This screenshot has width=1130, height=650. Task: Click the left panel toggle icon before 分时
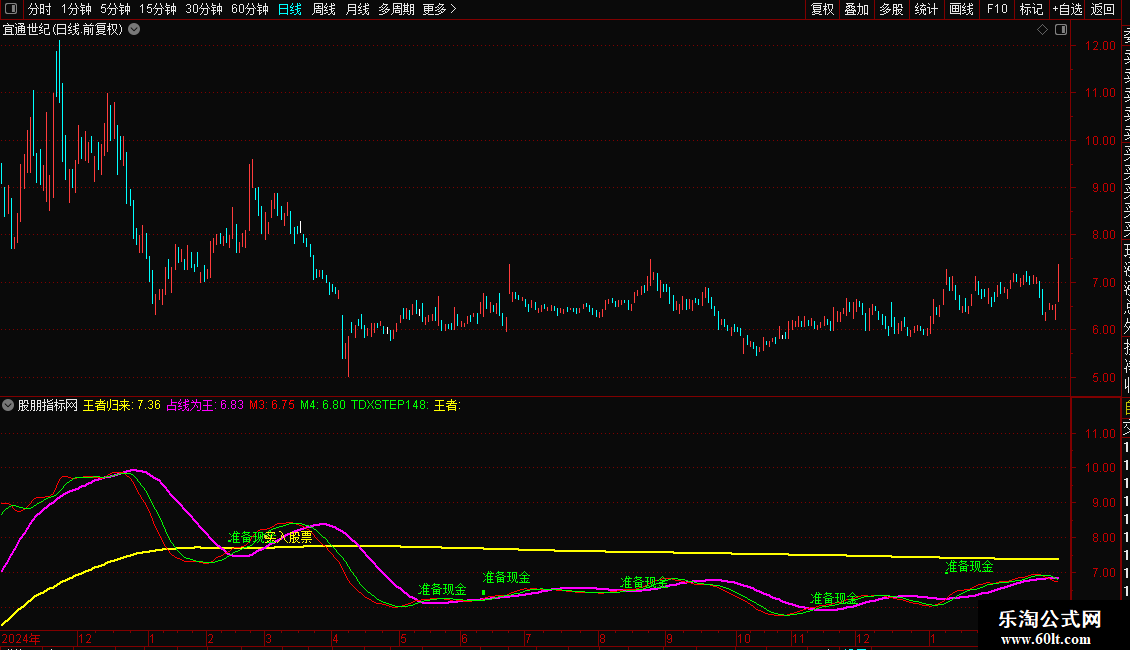tap(12, 9)
